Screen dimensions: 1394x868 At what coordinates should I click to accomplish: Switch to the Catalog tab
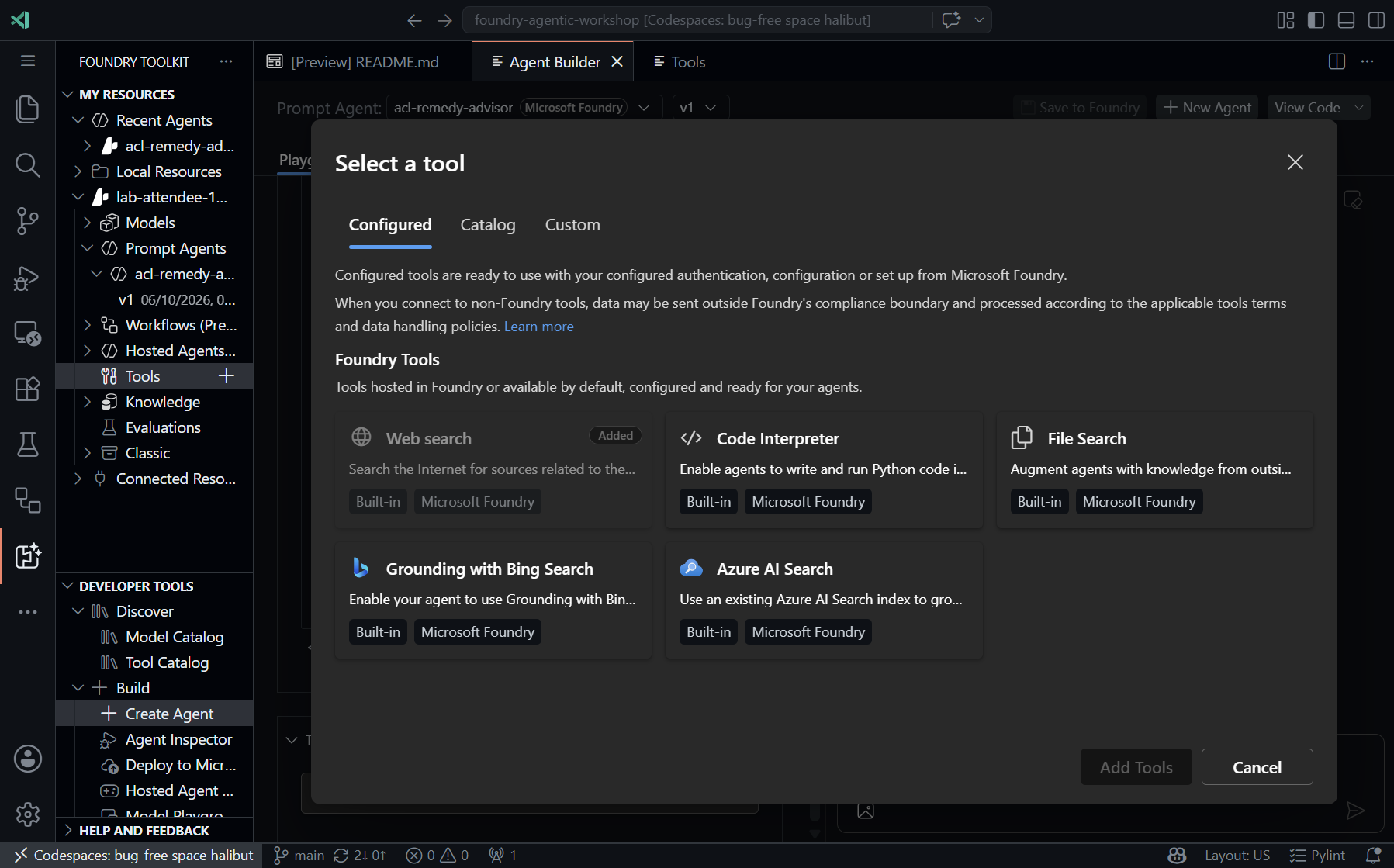[x=488, y=225]
